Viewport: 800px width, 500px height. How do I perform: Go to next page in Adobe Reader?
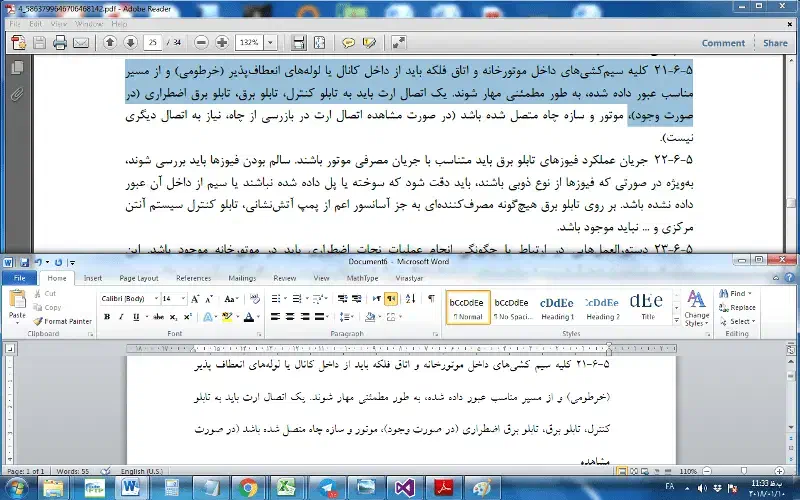131,43
